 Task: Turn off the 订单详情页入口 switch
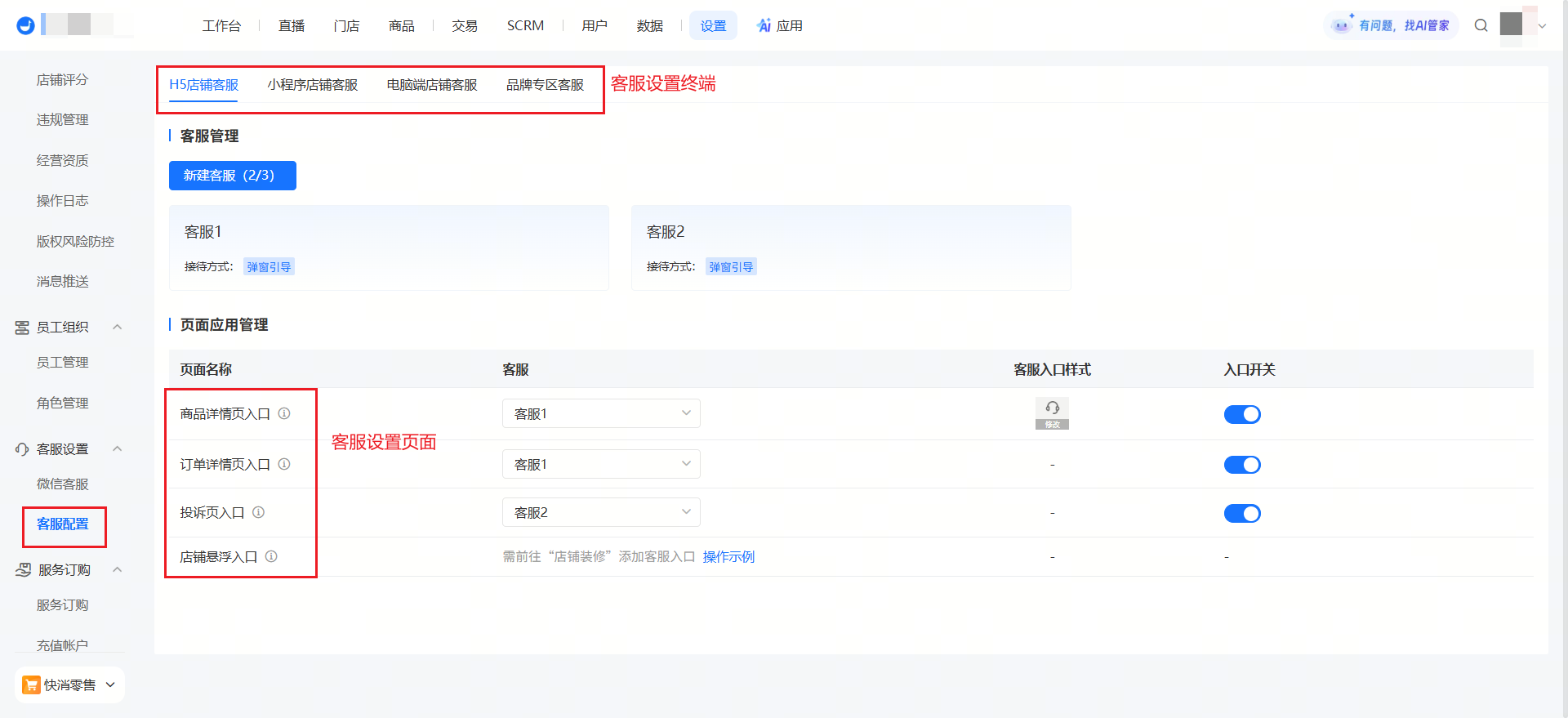pyautogui.click(x=1242, y=465)
